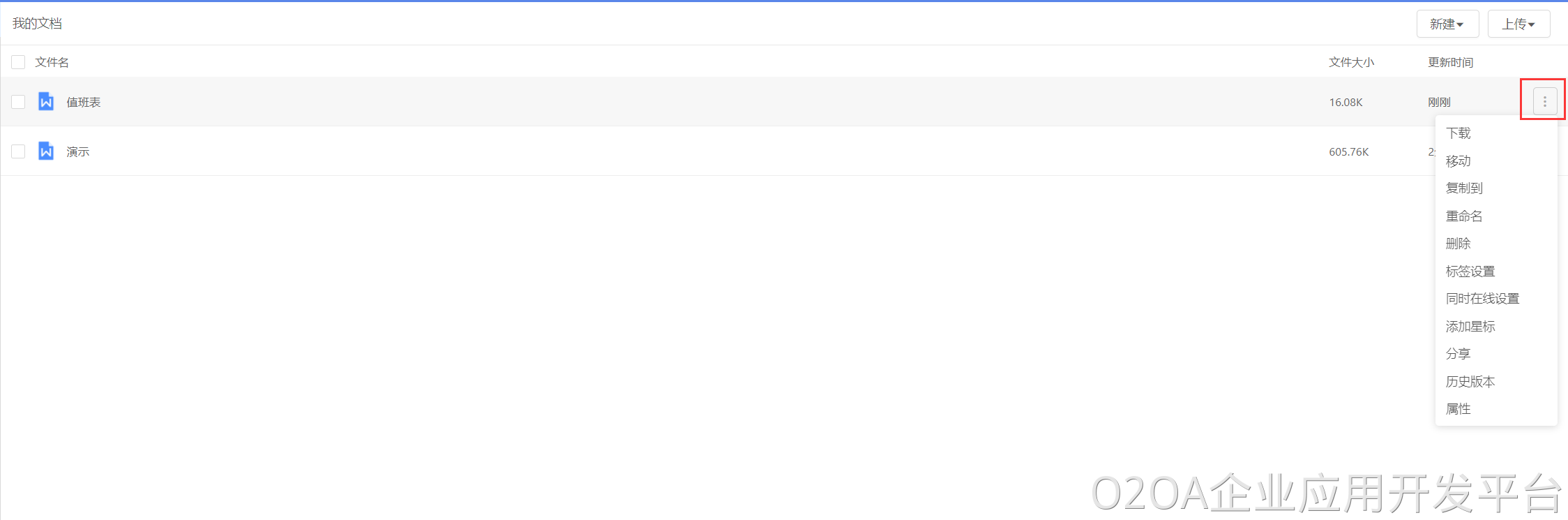
Task: Open the 新建 dropdown
Action: tap(1447, 24)
